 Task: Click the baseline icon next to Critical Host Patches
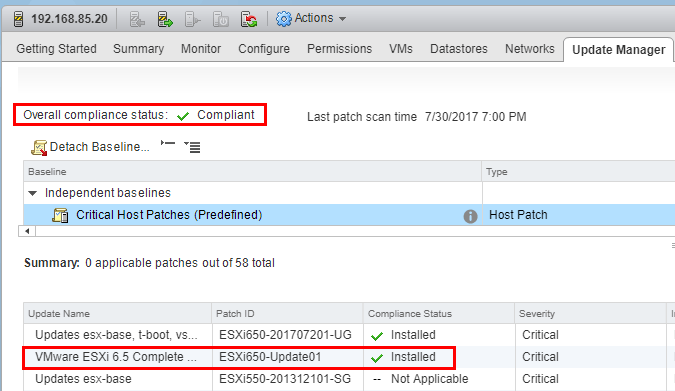(60, 215)
